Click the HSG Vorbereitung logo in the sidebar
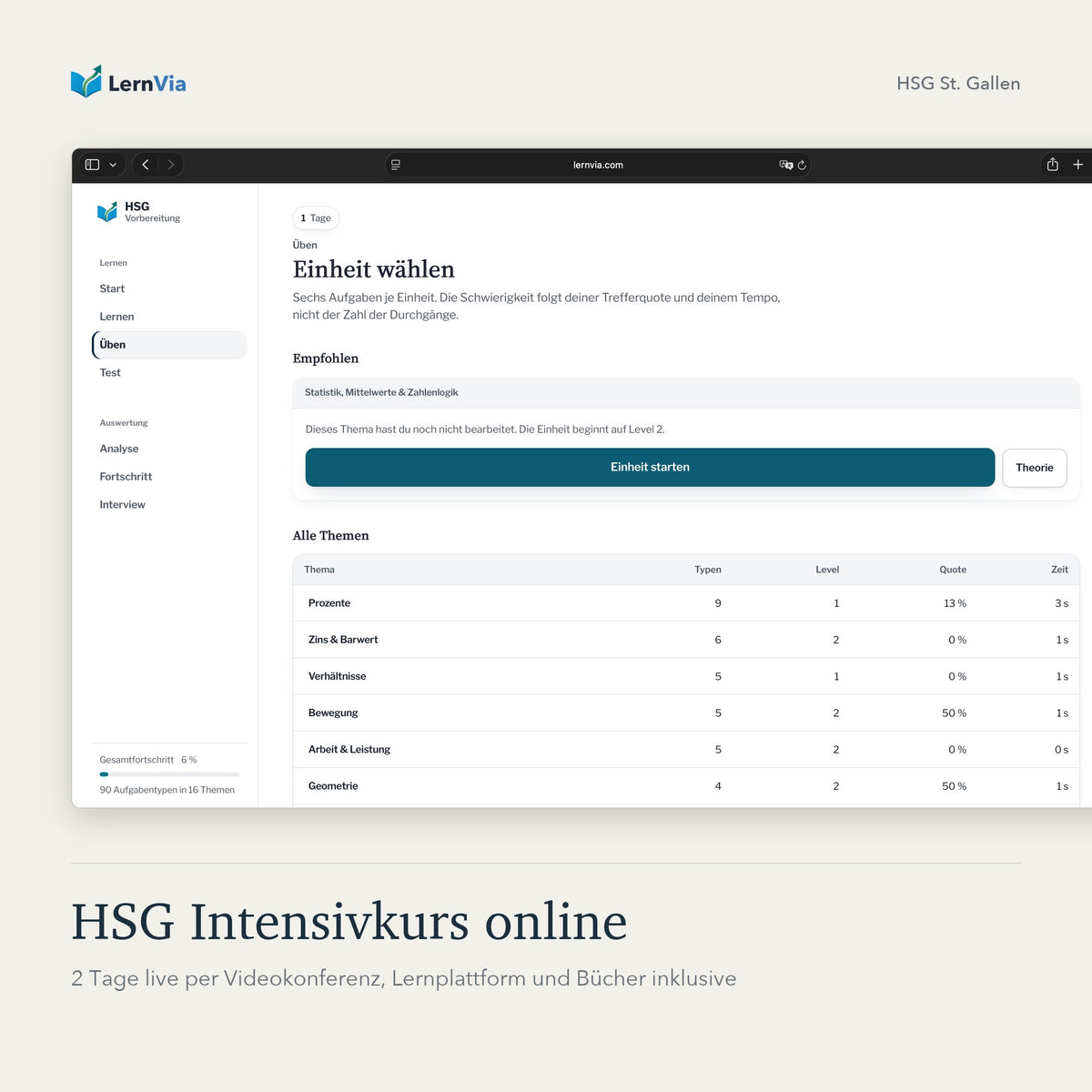This screenshot has width=1092, height=1092. pyautogui.click(x=138, y=212)
